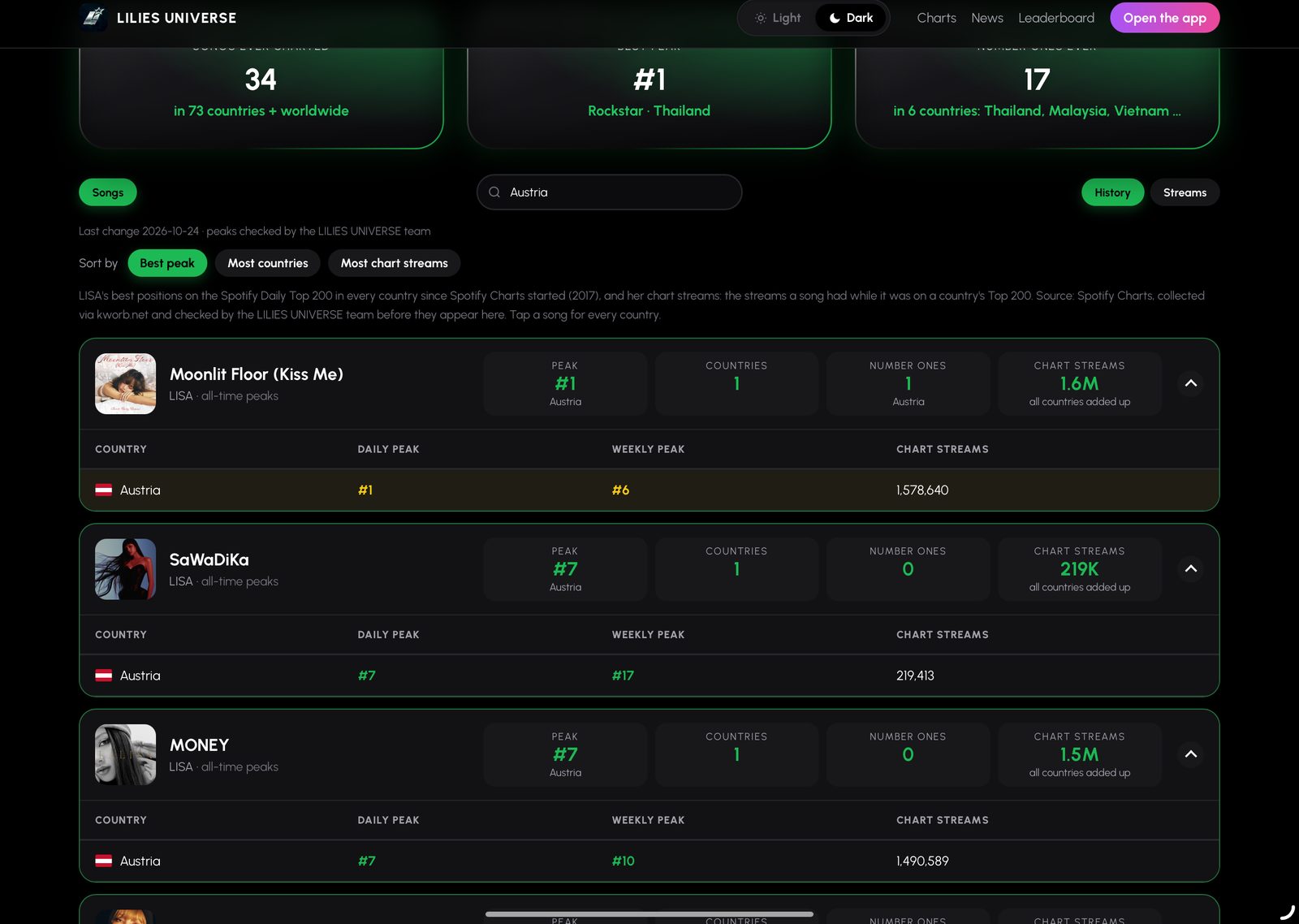Click the Moonlit Floor (Kiss Me) song title
The width and height of the screenshot is (1299, 924).
tap(257, 374)
